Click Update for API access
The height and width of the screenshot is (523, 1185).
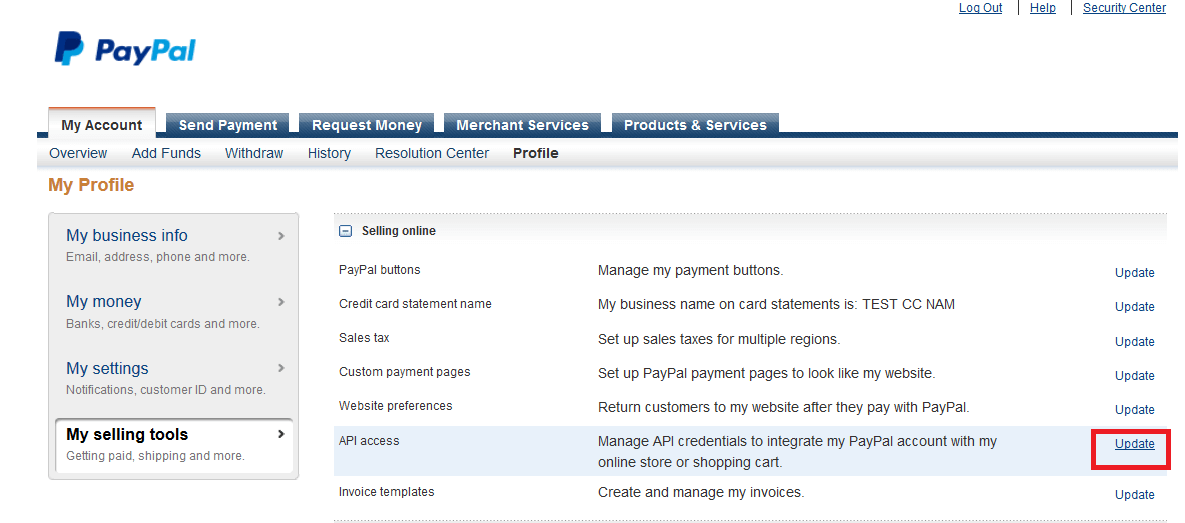click(1134, 444)
